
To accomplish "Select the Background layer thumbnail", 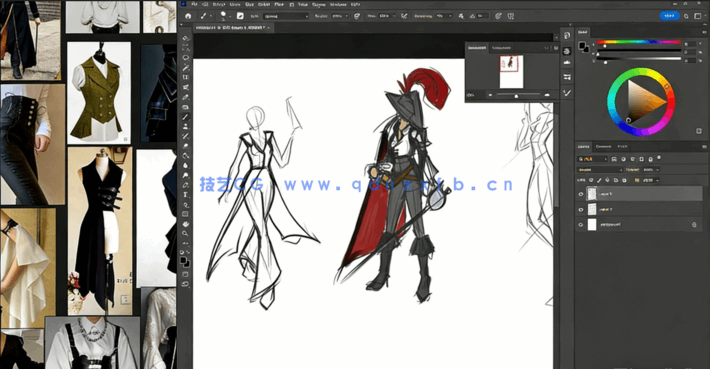I will point(592,225).
